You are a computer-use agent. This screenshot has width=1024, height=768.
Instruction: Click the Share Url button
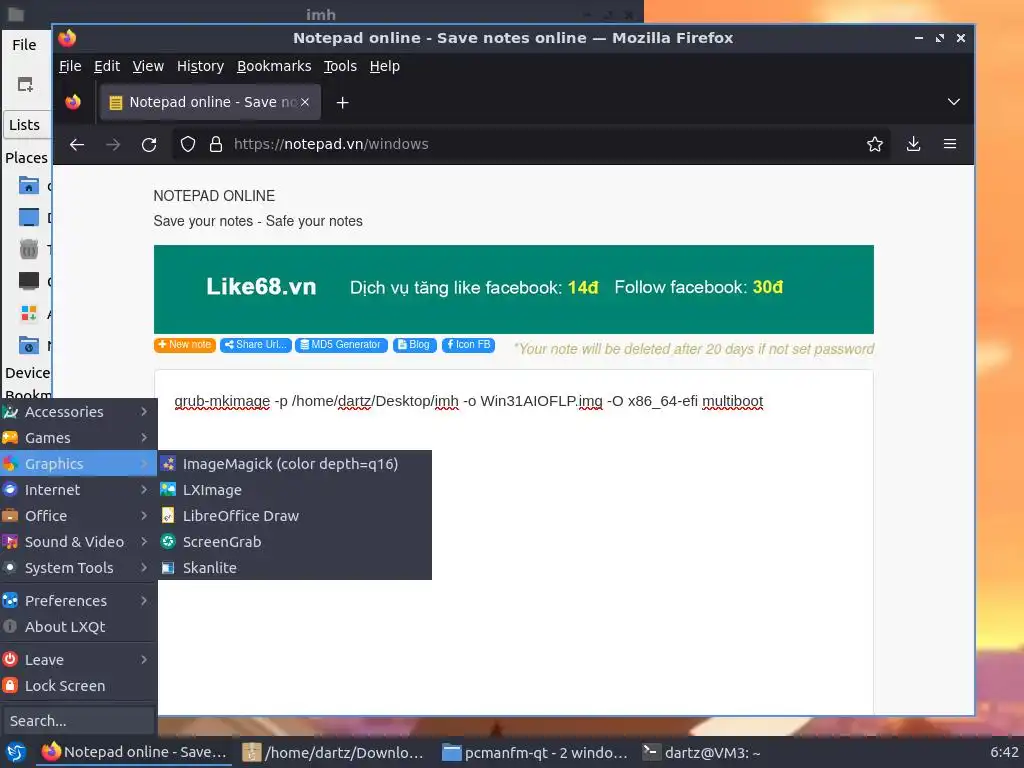point(255,345)
